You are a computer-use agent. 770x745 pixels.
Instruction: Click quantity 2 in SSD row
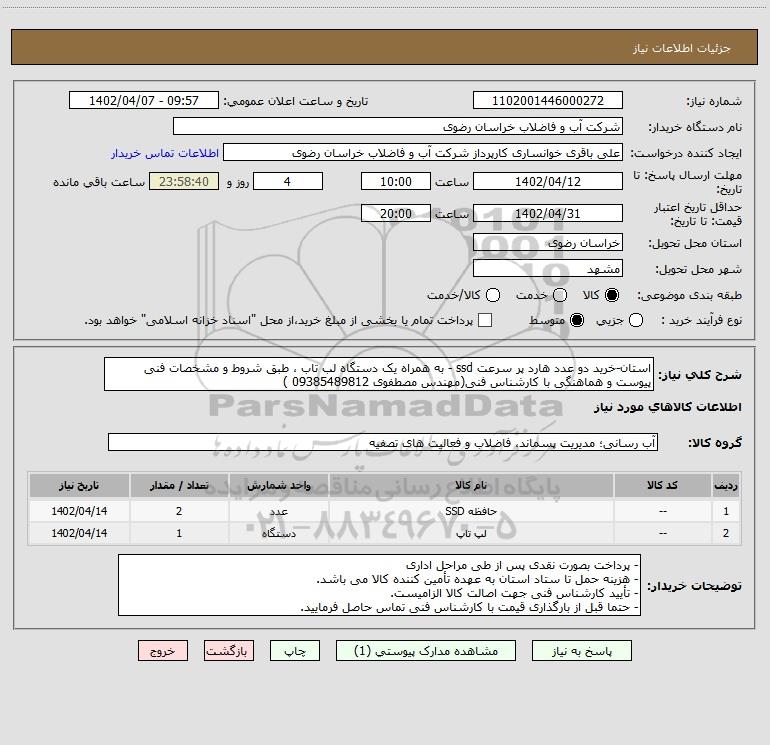click(x=179, y=511)
